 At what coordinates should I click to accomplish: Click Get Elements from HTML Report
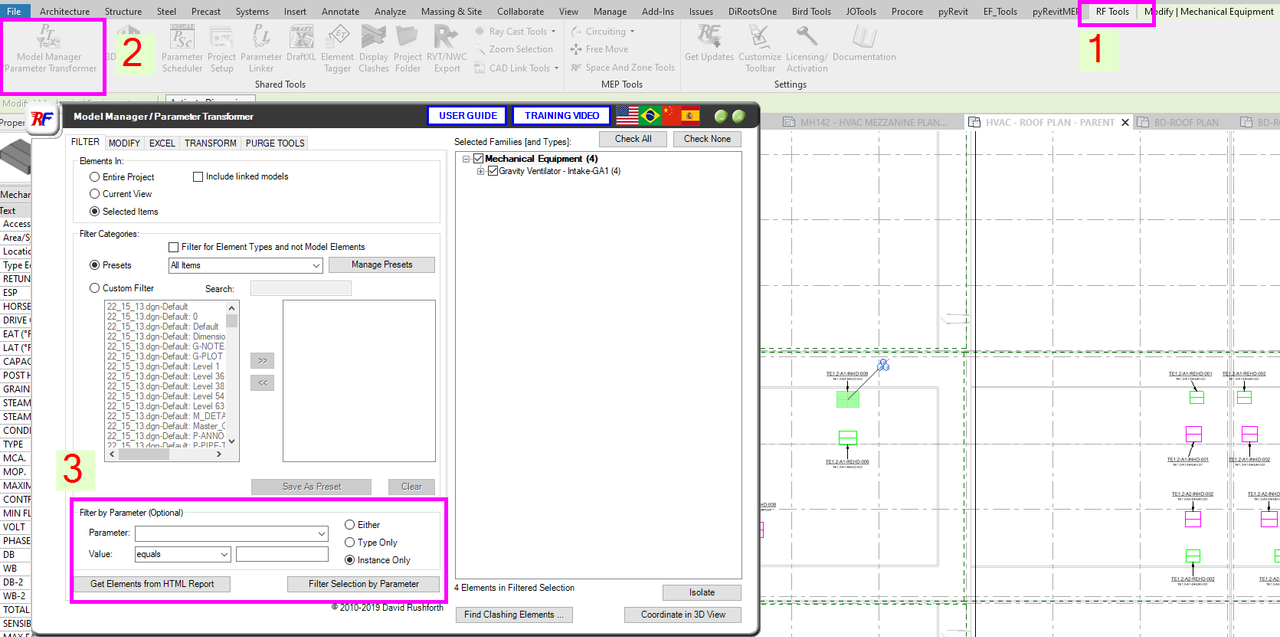click(x=152, y=584)
